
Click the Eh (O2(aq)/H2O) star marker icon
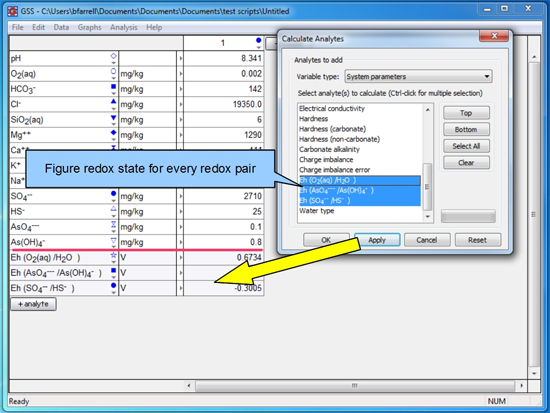[x=113, y=255]
